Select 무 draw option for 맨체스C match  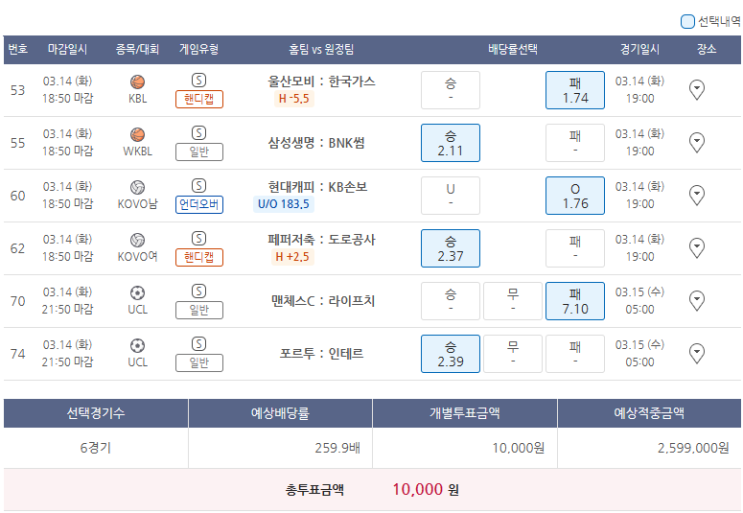click(513, 301)
